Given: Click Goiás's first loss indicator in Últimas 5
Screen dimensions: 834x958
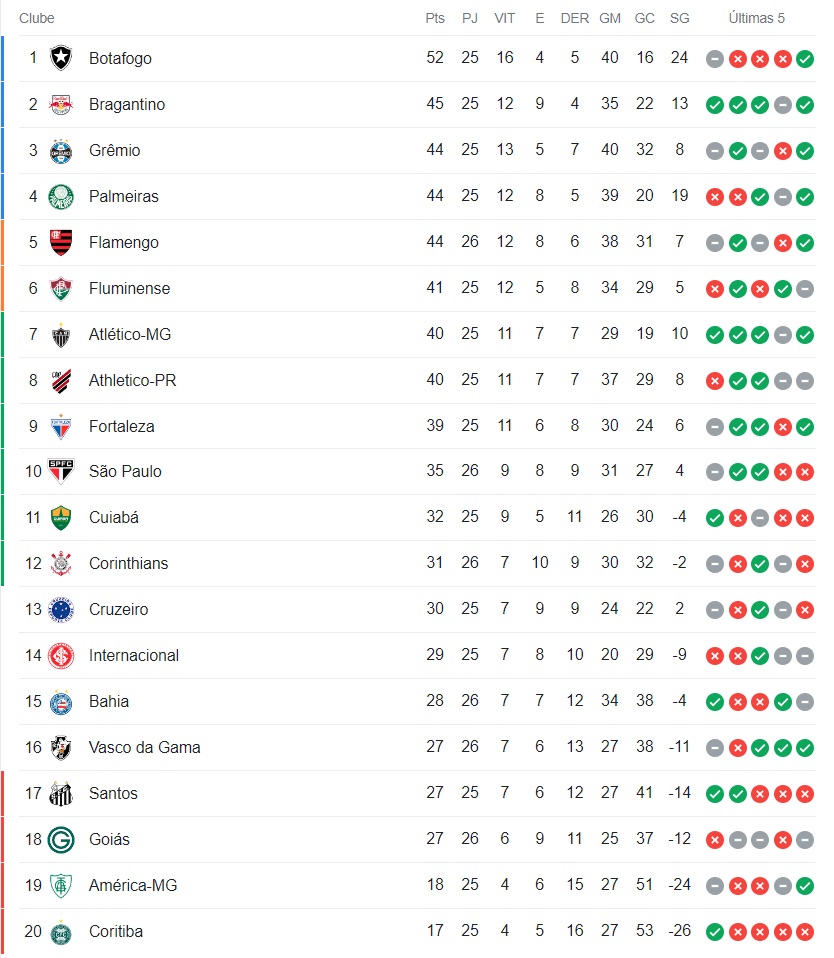Looking at the screenshot, I should click(714, 839).
